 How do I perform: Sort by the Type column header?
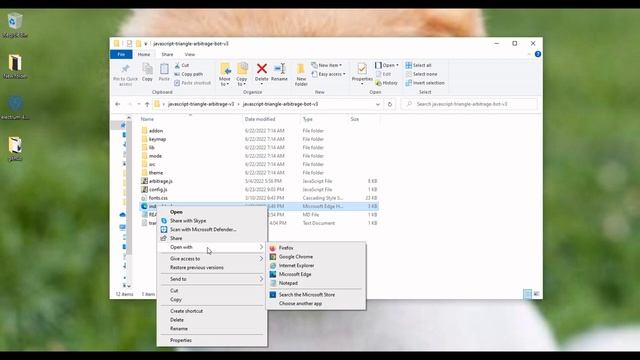(307, 119)
